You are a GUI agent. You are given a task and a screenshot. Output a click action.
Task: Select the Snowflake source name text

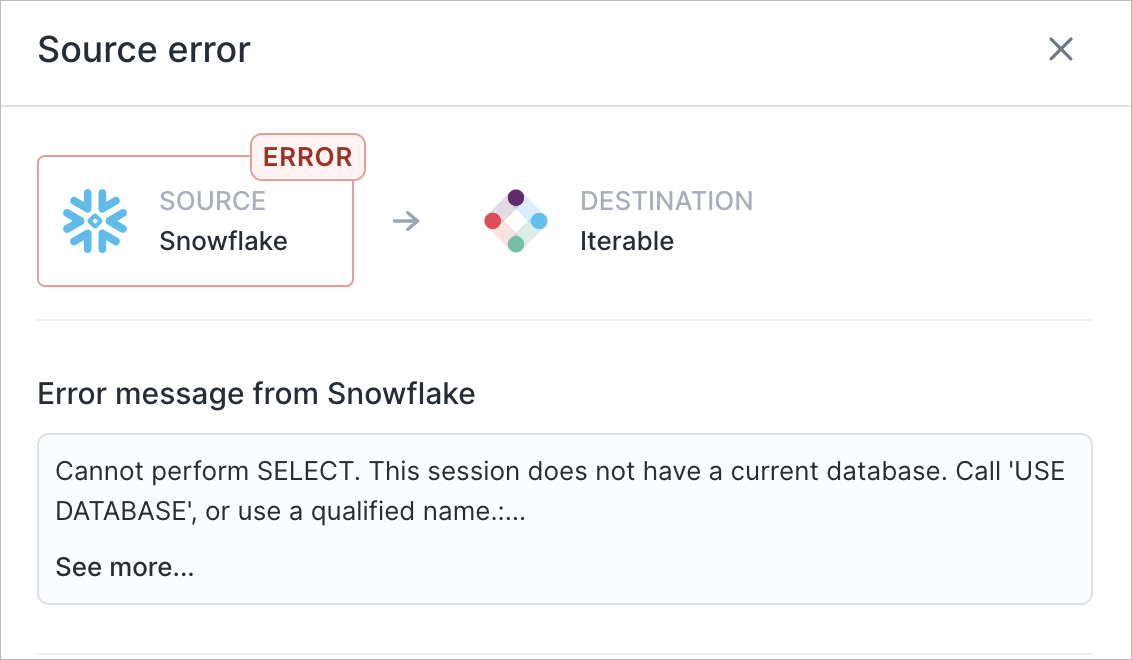tap(223, 241)
